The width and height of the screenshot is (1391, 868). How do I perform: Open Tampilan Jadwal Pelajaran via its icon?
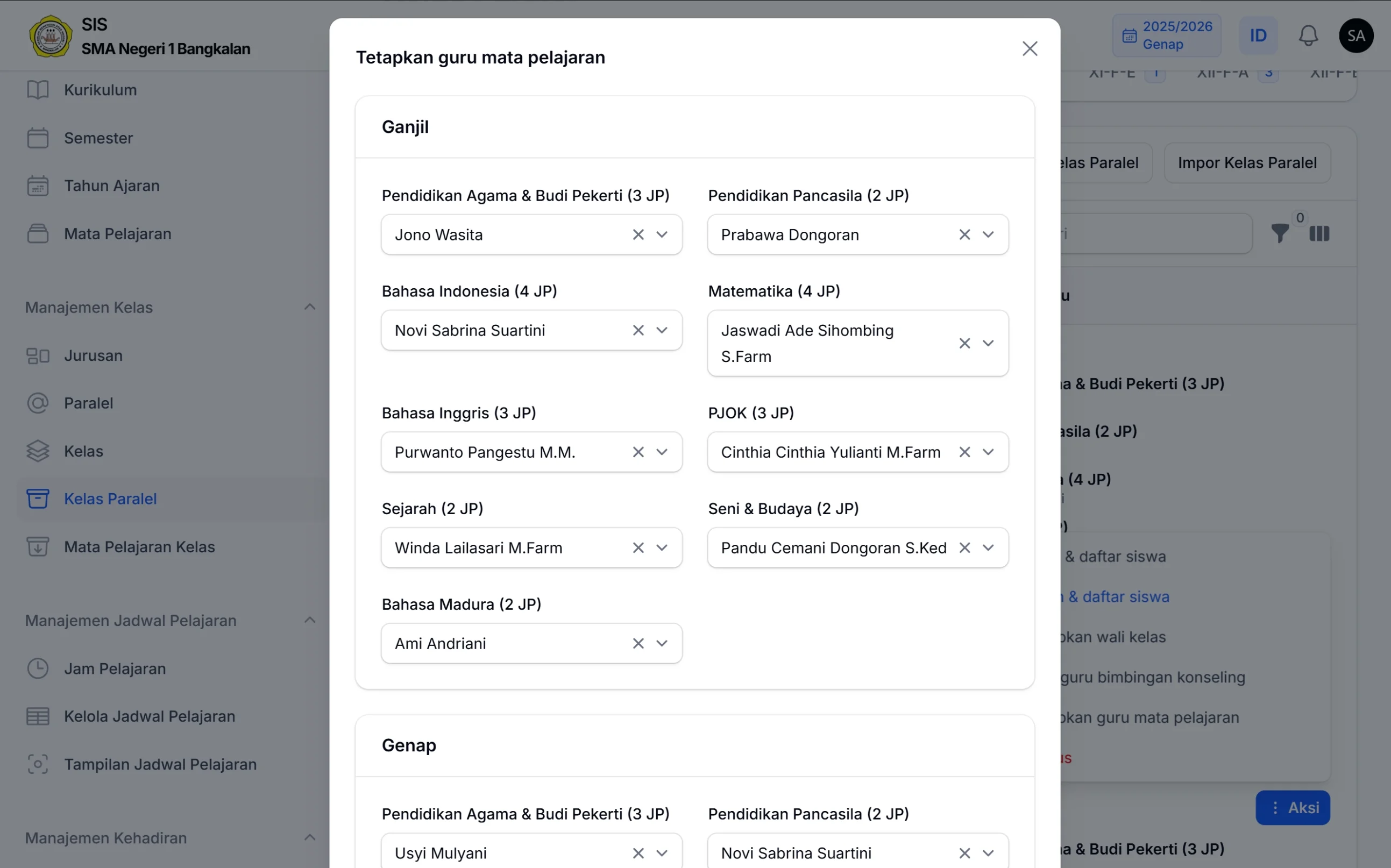(x=38, y=764)
